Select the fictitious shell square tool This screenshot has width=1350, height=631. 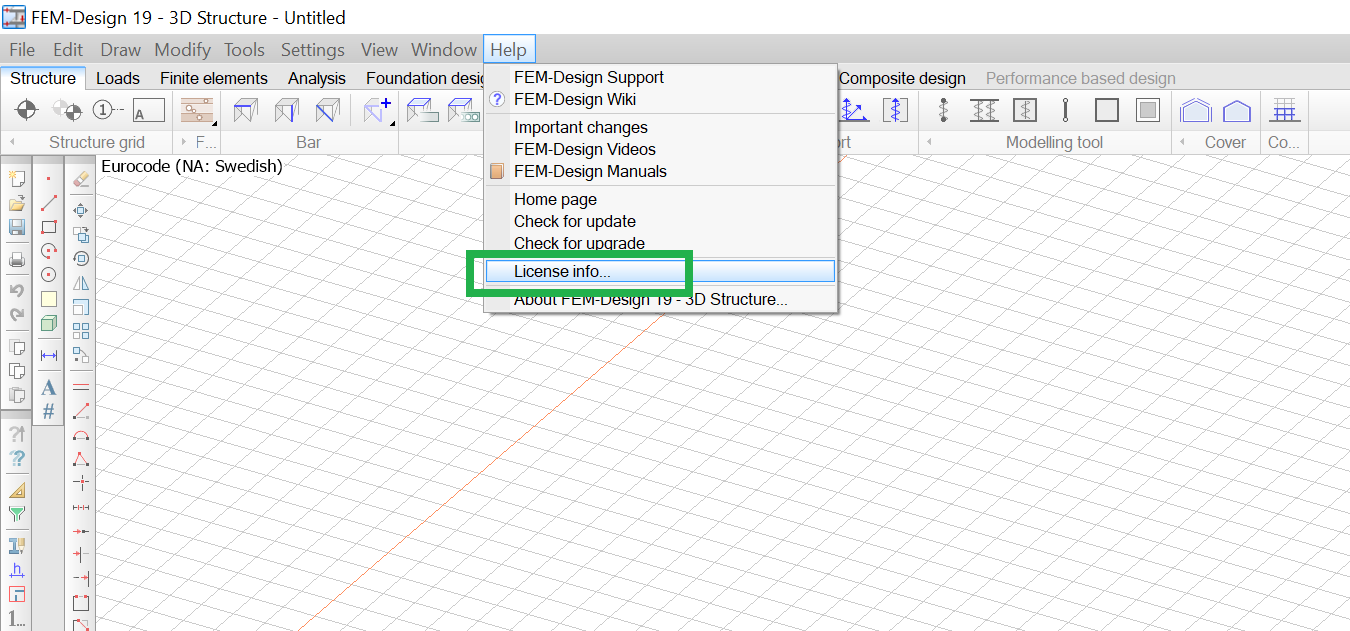pyautogui.click(x=1106, y=110)
